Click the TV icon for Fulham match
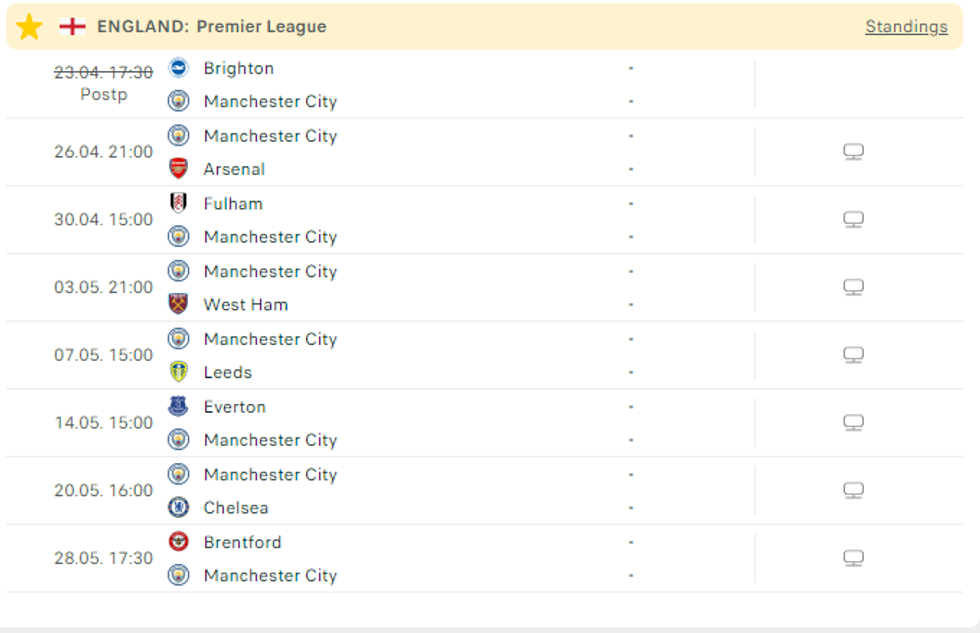This screenshot has height=633, width=980. tap(853, 220)
